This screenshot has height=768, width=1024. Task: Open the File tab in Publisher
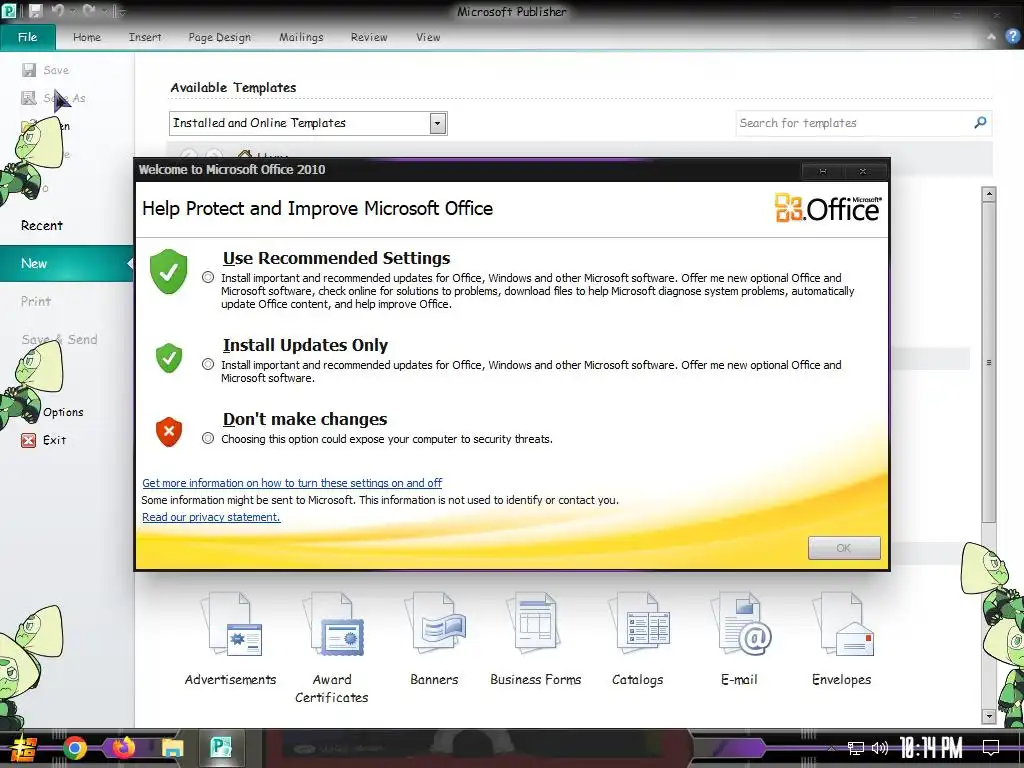(27, 37)
